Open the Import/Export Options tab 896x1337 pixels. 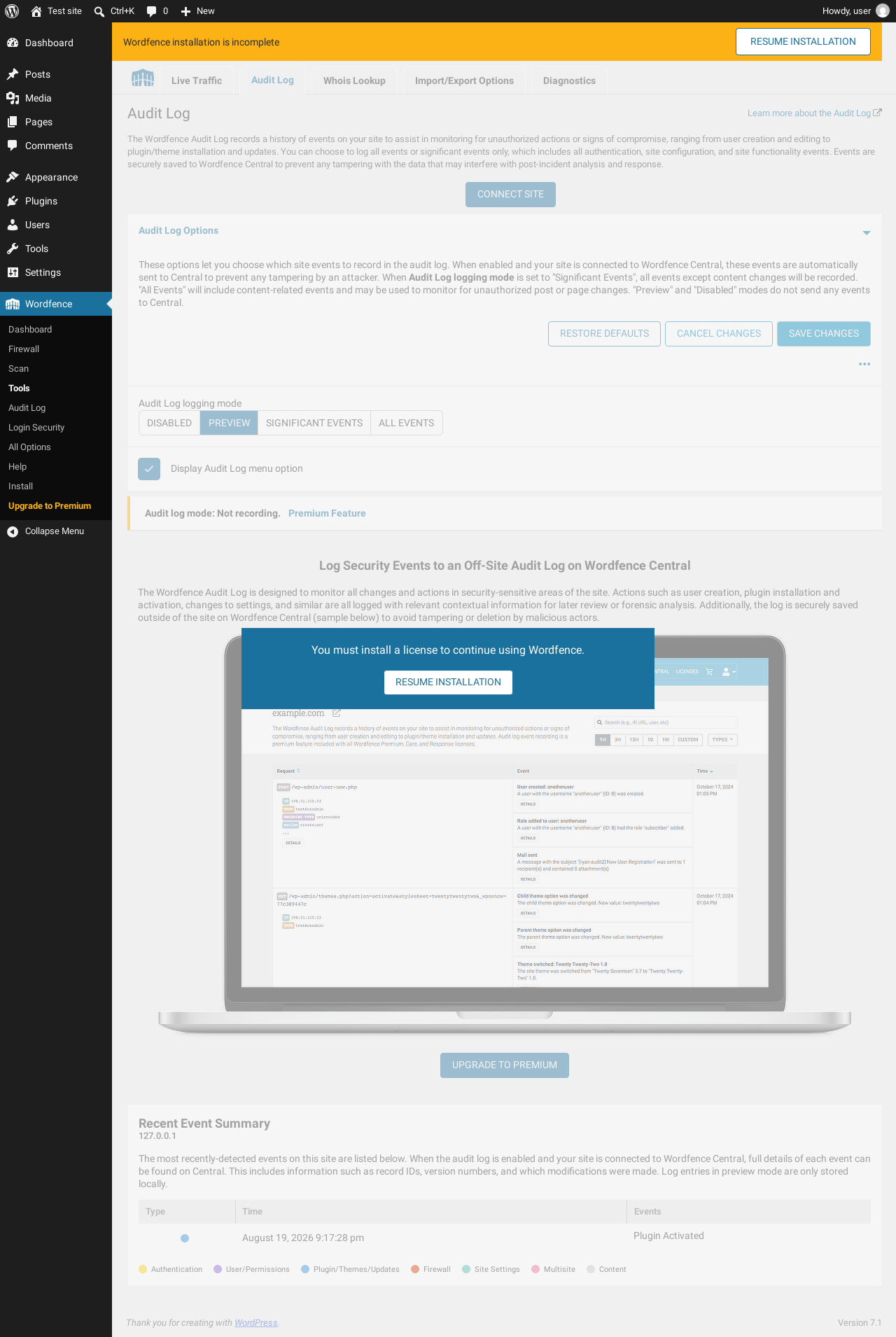[464, 80]
